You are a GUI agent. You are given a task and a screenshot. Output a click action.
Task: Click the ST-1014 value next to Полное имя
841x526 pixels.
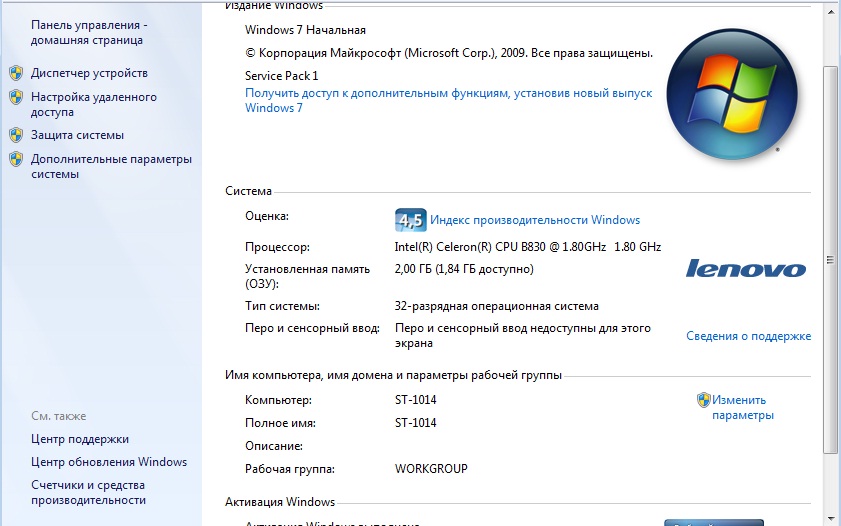point(416,423)
